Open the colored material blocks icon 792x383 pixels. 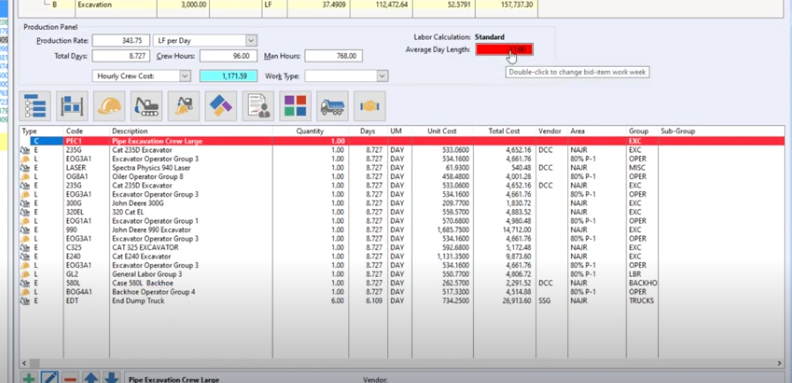[x=221, y=106]
